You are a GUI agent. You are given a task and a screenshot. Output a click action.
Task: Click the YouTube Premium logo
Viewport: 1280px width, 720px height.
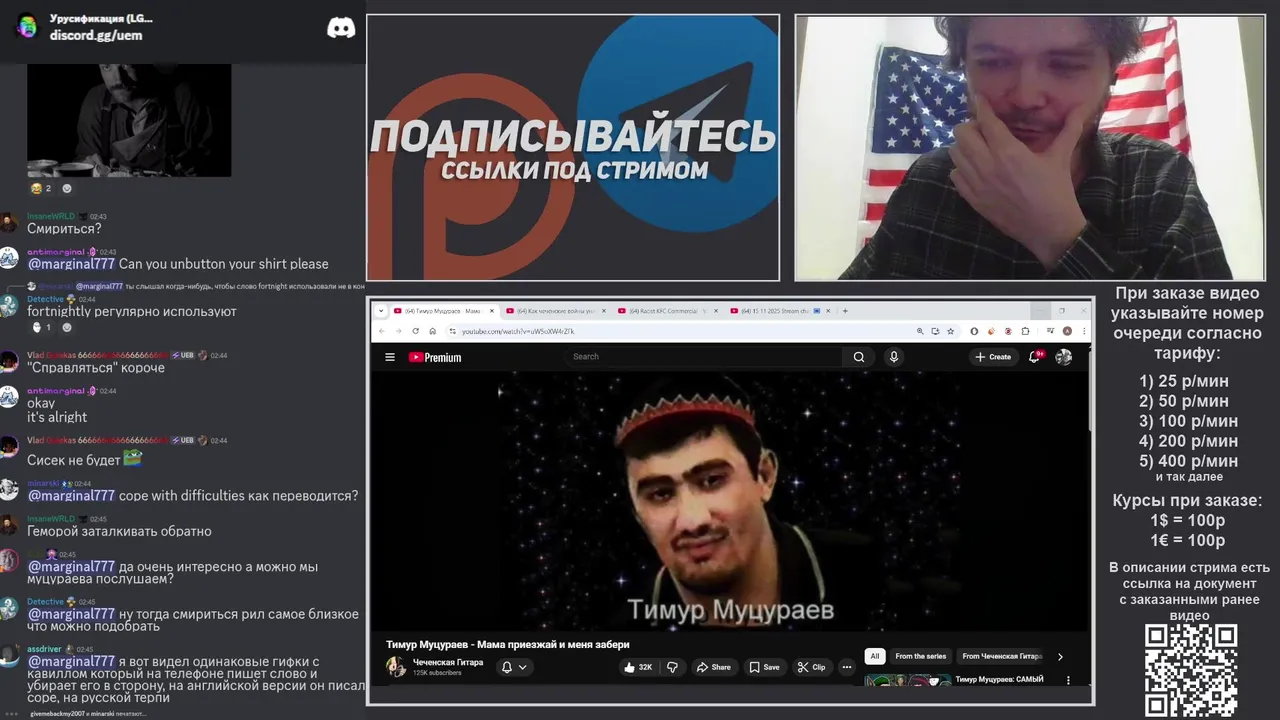click(435, 357)
